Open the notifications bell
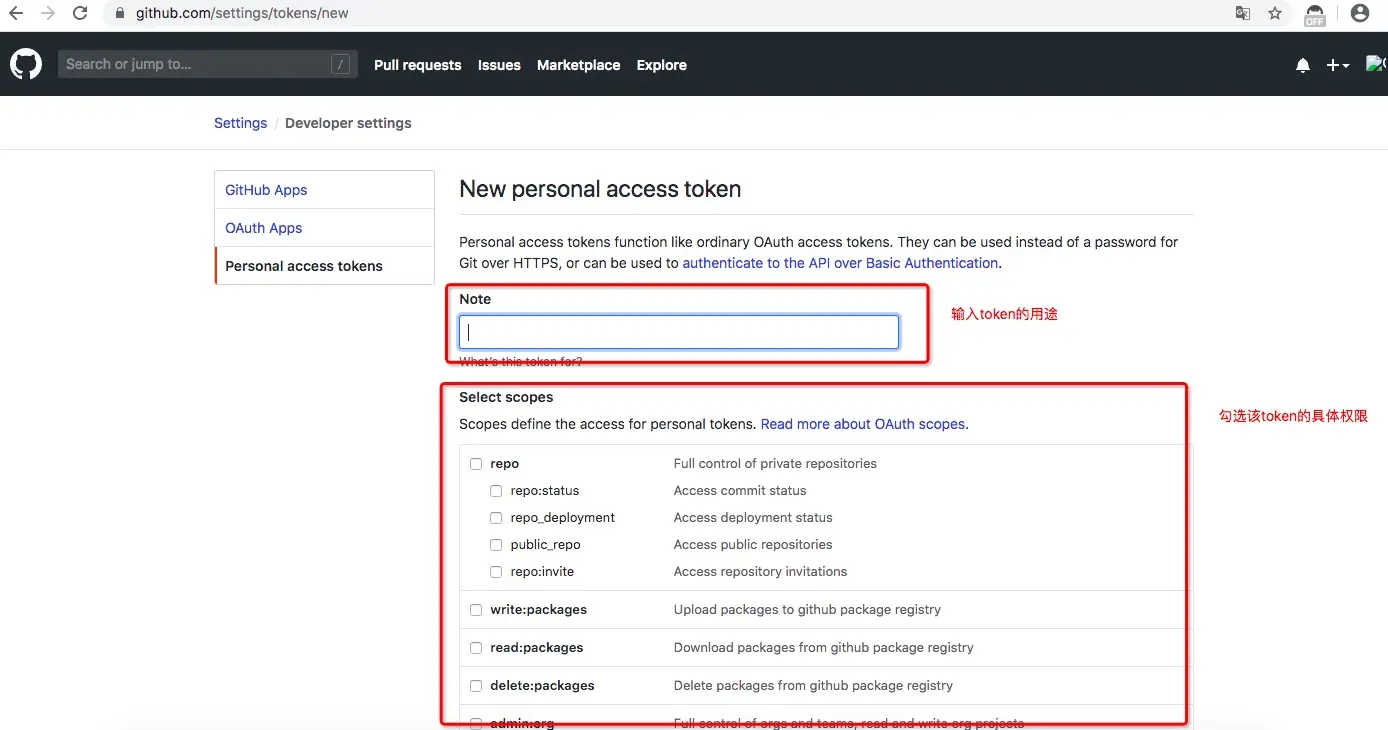The height and width of the screenshot is (730, 1388). pos(1302,65)
